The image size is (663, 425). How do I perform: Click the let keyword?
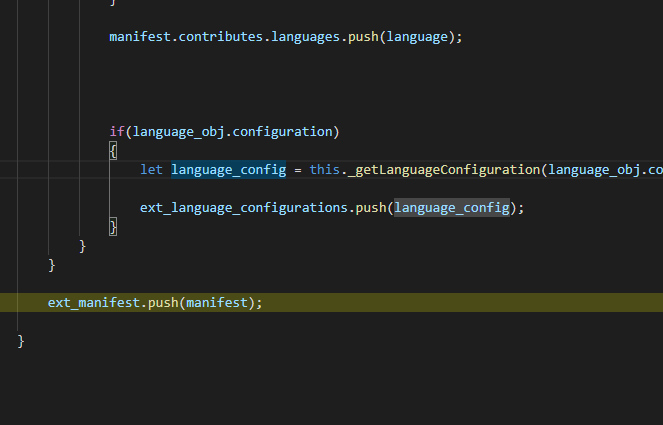click(151, 170)
